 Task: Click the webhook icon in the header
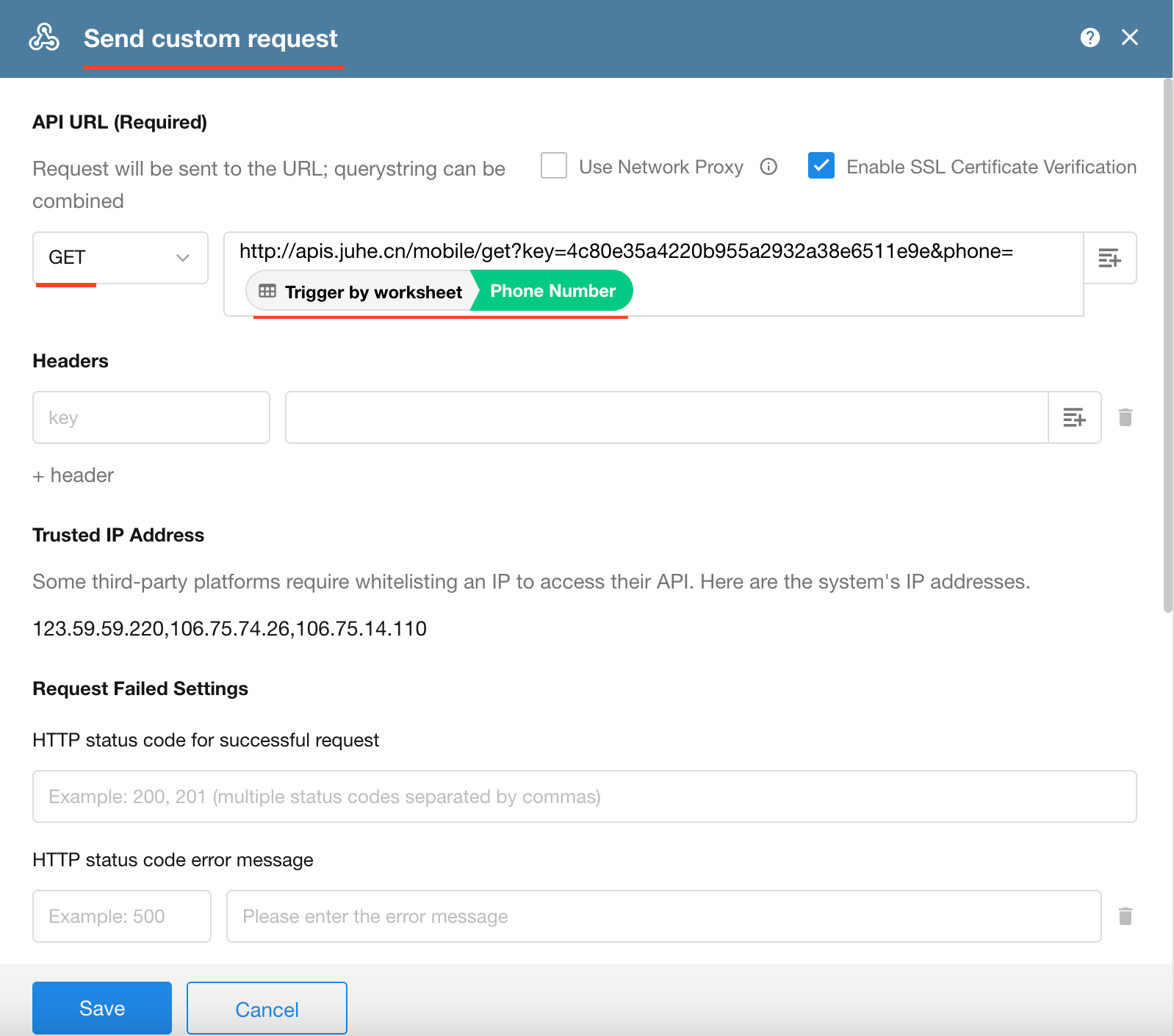coord(44,37)
